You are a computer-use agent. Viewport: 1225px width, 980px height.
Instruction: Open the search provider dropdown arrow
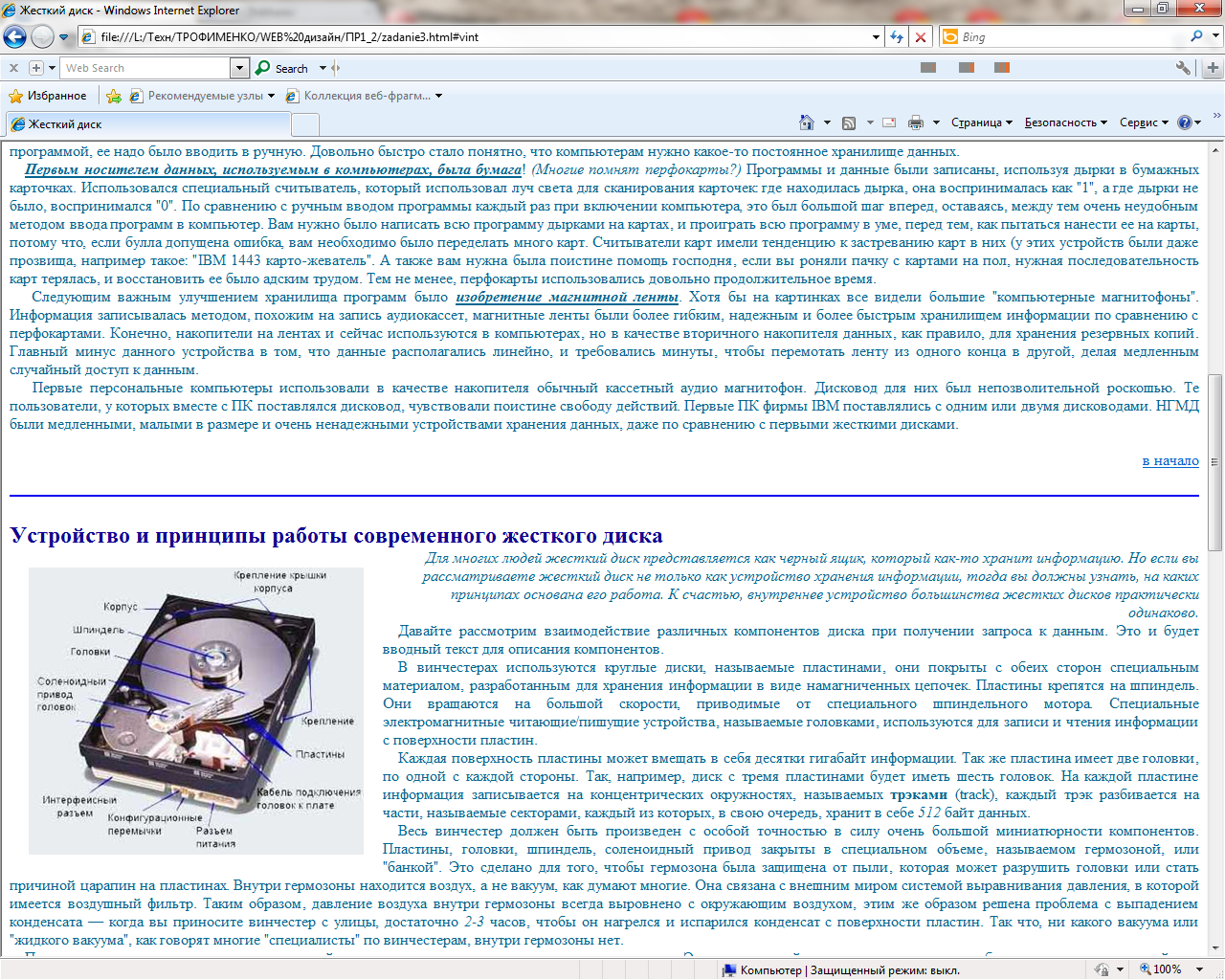[x=1216, y=36]
